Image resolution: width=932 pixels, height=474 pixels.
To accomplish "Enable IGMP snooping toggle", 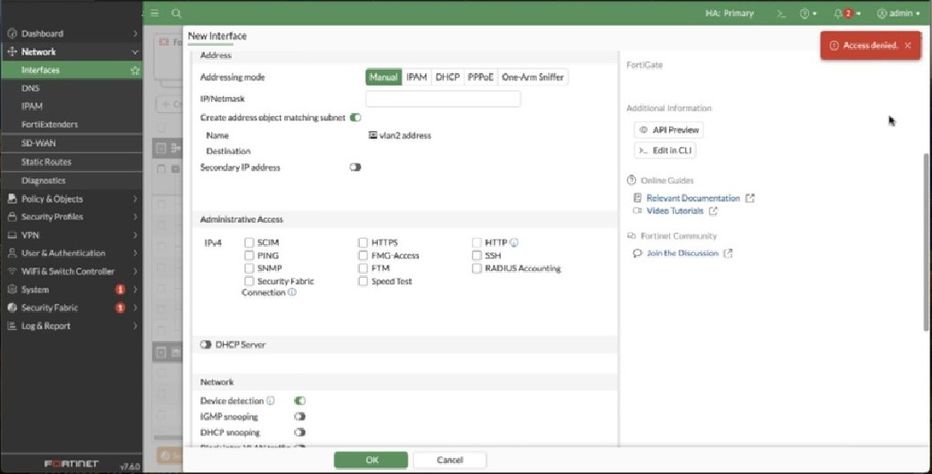I will [x=300, y=417].
